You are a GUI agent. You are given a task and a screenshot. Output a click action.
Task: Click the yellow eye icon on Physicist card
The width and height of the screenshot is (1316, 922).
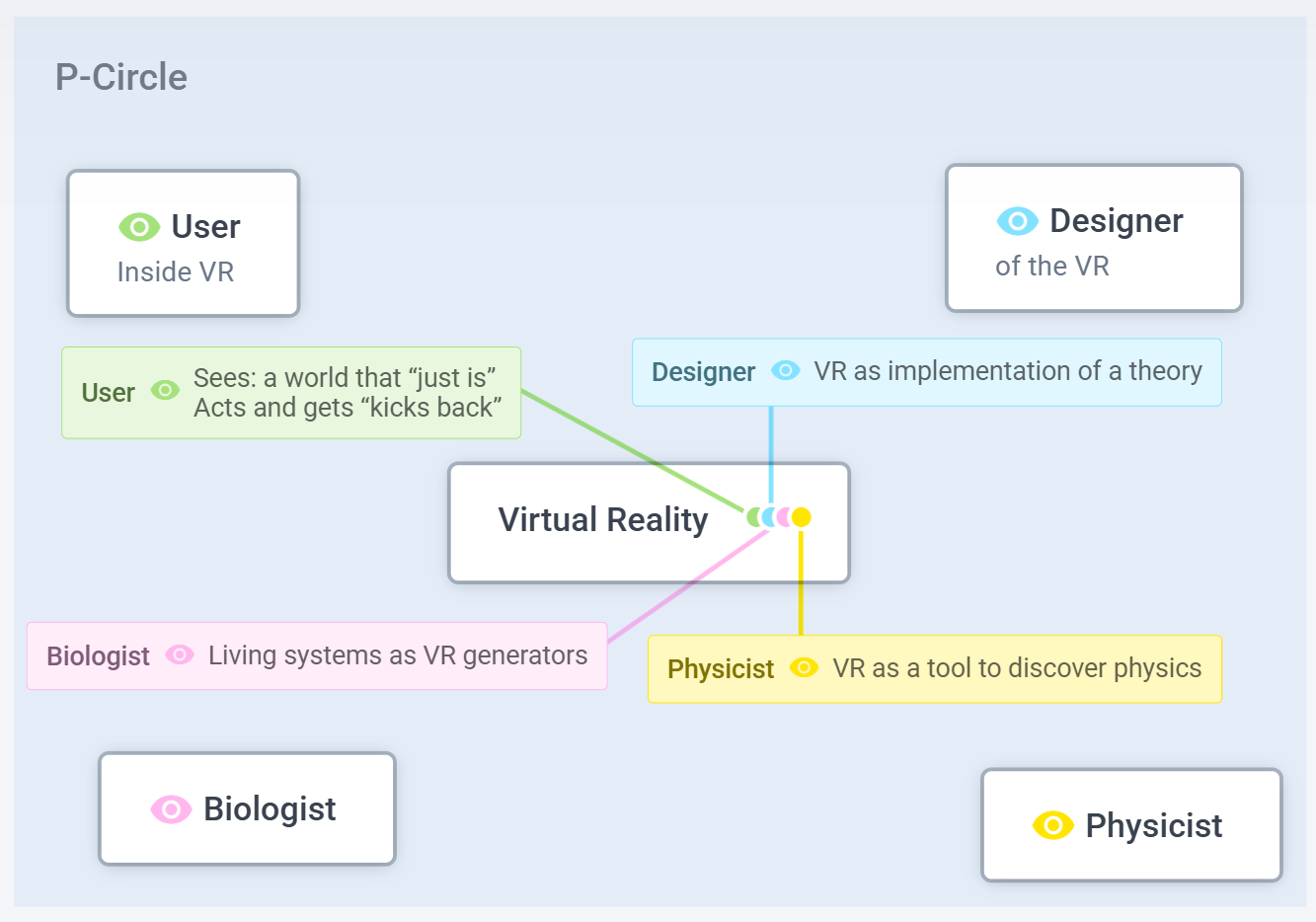click(x=1052, y=825)
